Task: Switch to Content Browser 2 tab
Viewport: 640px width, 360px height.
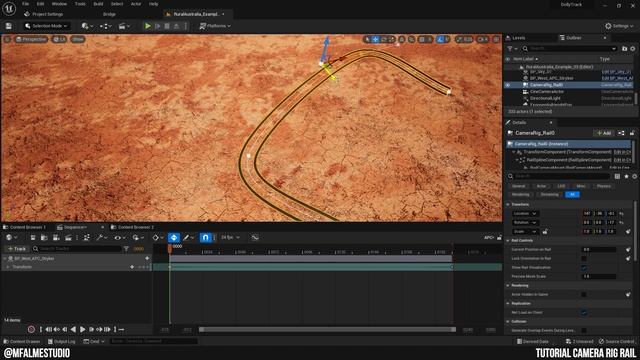Action: pyautogui.click(x=133, y=227)
